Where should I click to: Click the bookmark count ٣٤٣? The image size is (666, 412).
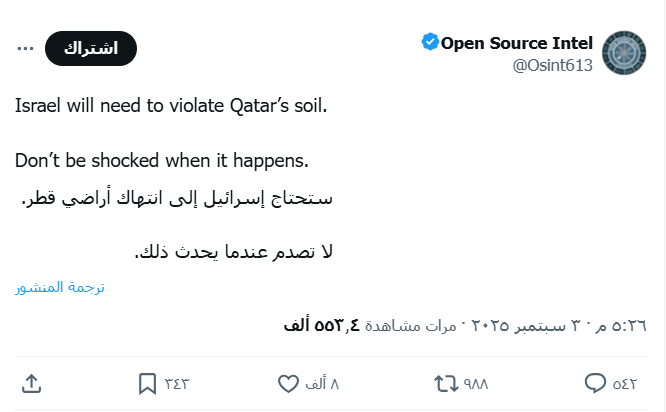177,383
